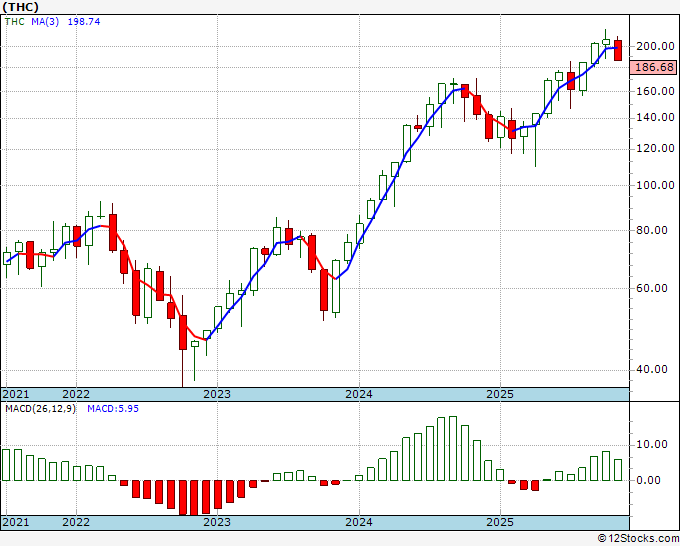The width and height of the screenshot is (680, 546).
Task: Click the (THC) chart title
Action: coord(20,7)
